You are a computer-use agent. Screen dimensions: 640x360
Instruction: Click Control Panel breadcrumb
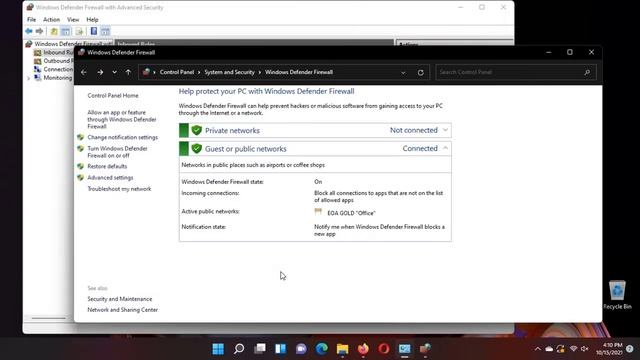[x=177, y=72]
